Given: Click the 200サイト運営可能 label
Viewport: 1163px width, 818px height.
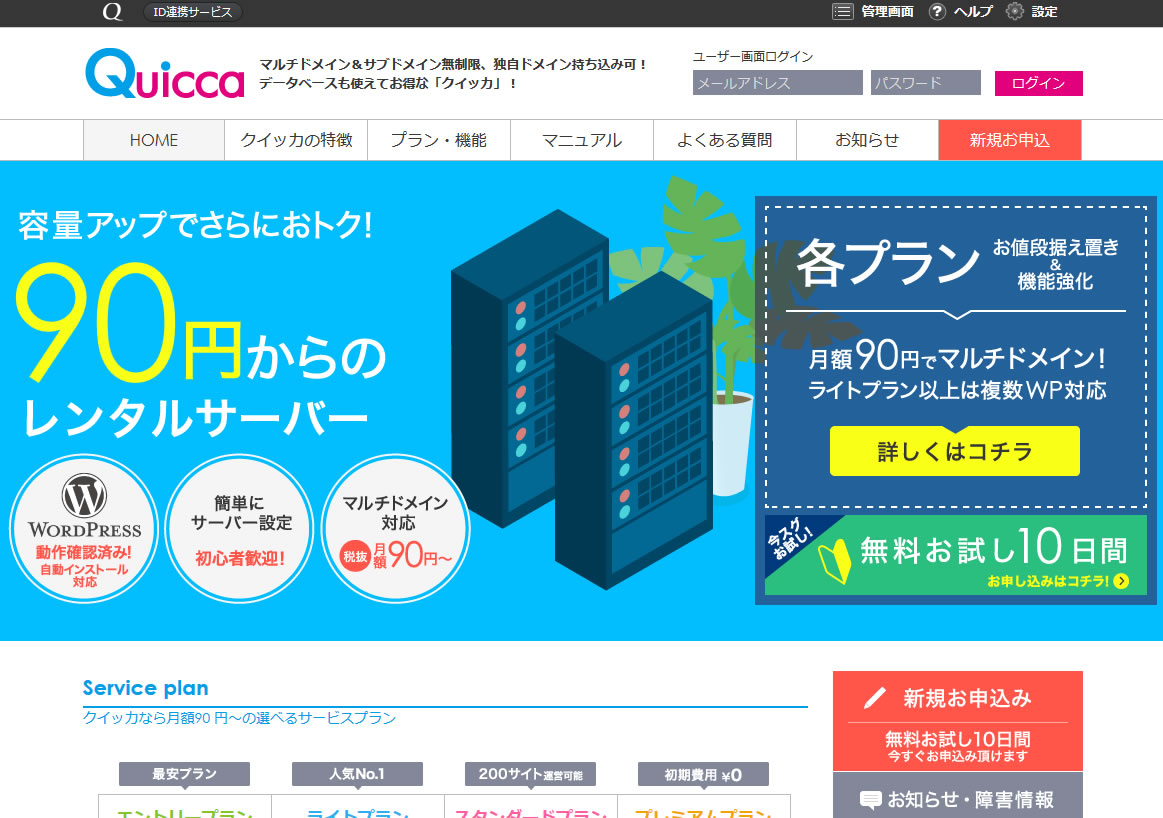Looking at the screenshot, I should click(x=530, y=774).
